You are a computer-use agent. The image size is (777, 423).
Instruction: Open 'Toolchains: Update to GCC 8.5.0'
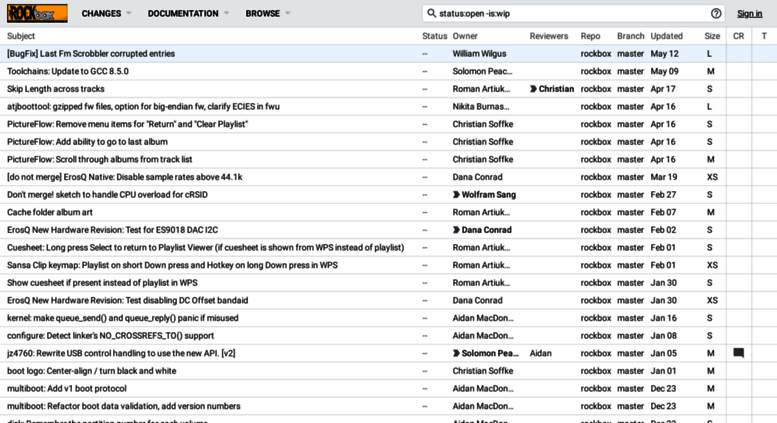[x=68, y=71]
